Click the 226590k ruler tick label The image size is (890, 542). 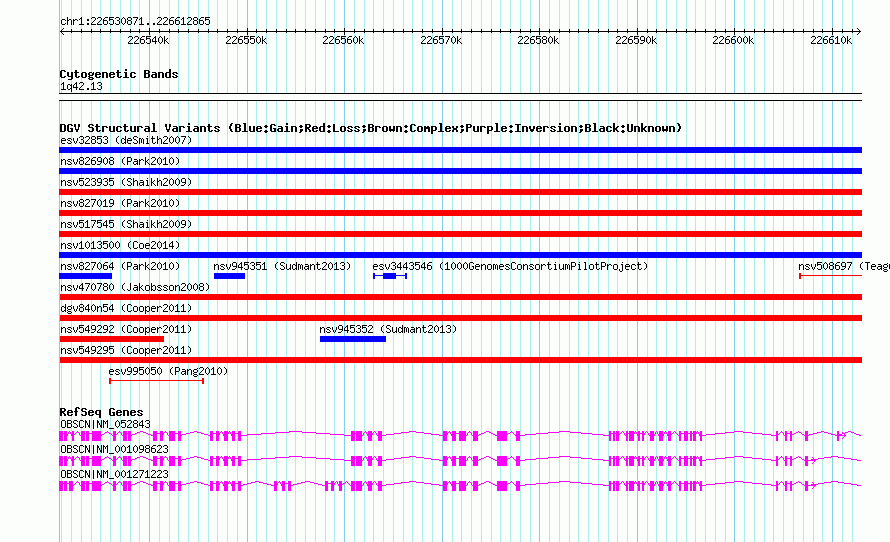pyautogui.click(x=636, y=40)
